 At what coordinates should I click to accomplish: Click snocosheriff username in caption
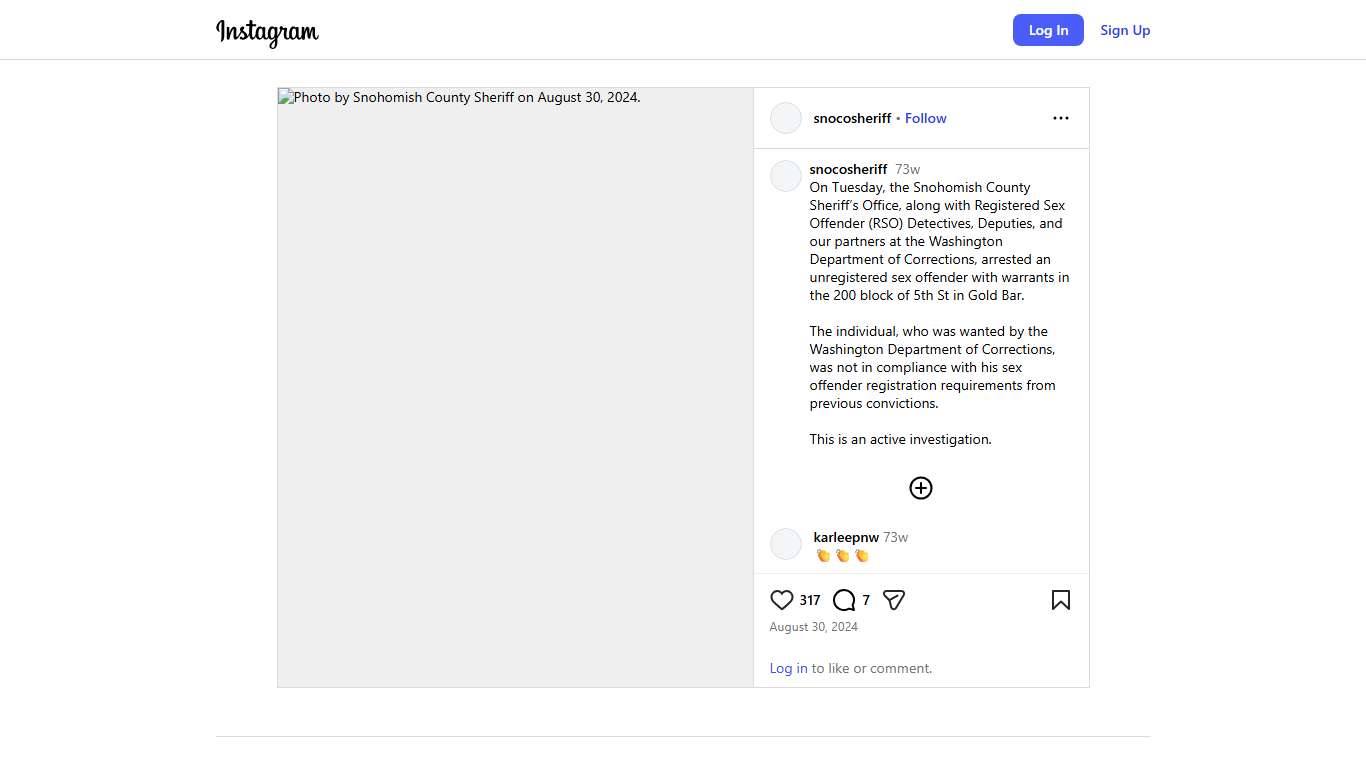click(x=848, y=169)
